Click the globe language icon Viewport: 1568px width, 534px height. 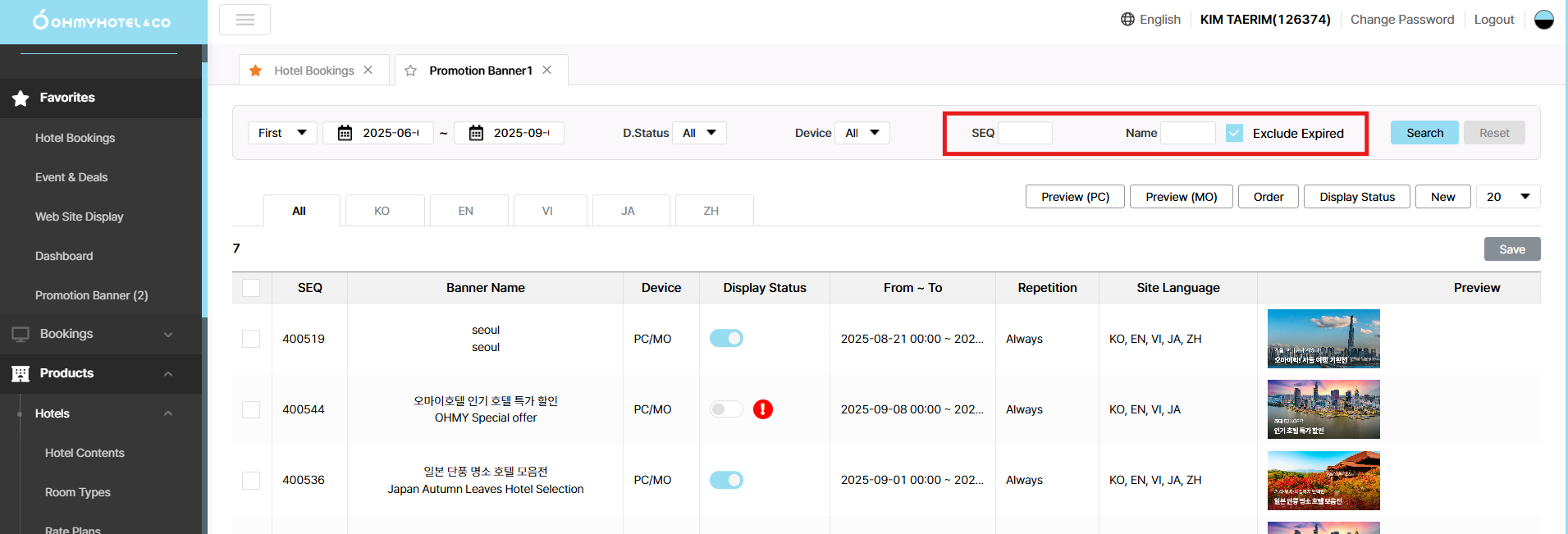click(1127, 20)
